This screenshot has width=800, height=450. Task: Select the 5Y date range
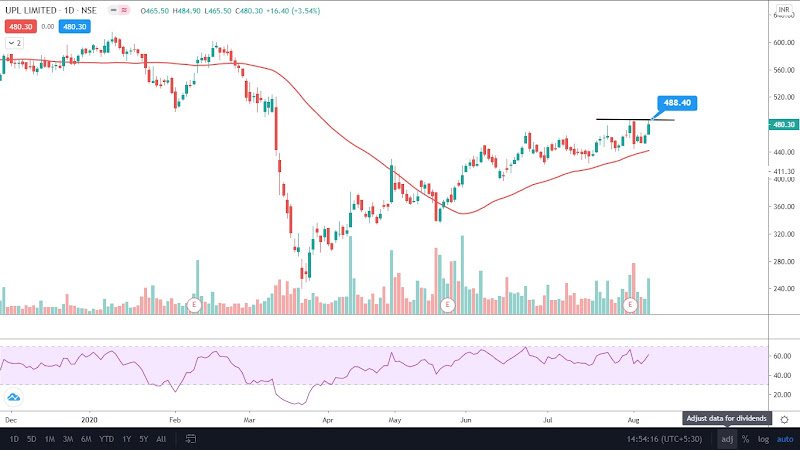[x=144, y=439]
